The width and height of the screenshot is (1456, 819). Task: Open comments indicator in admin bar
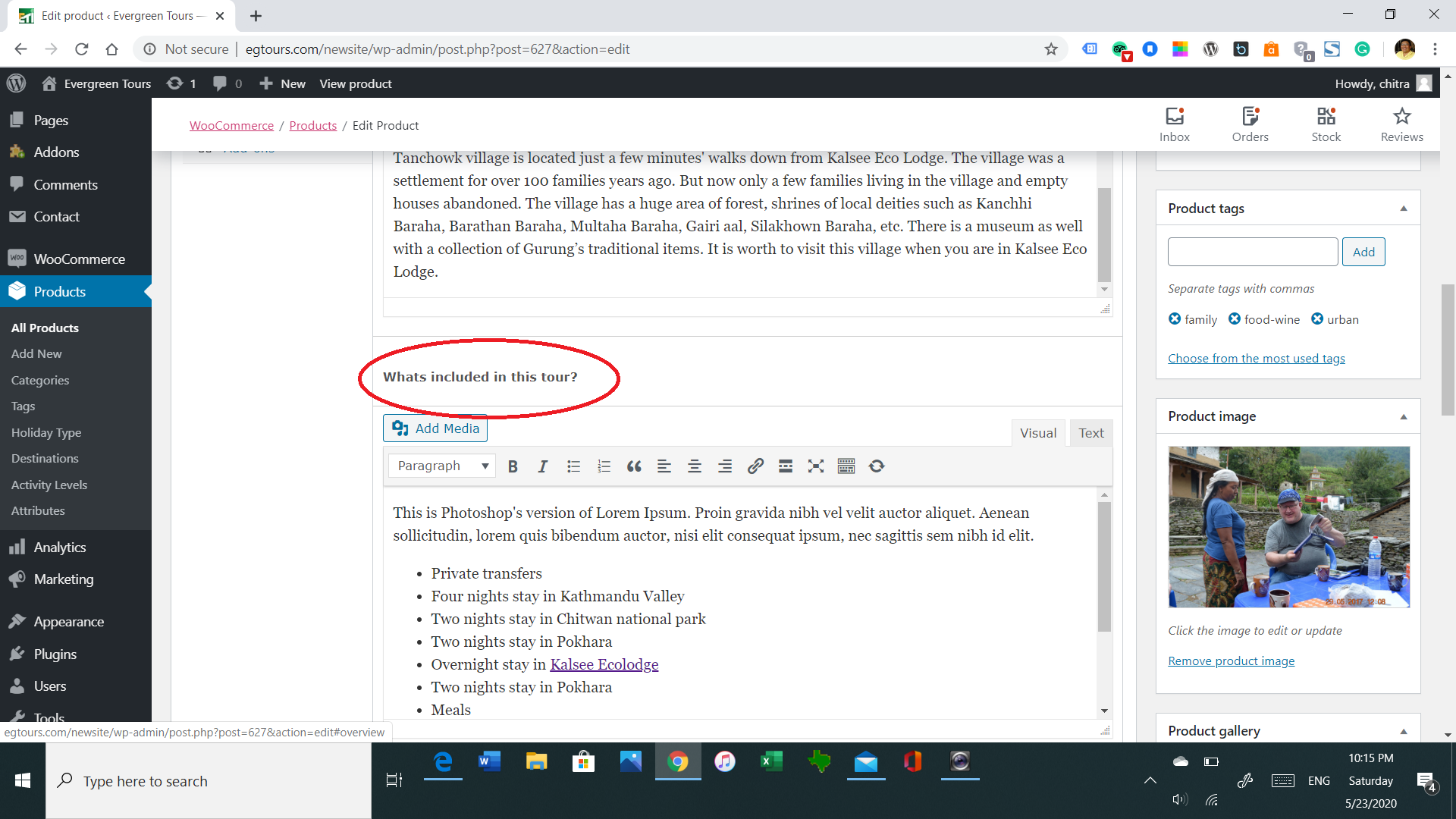click(227, 83)
